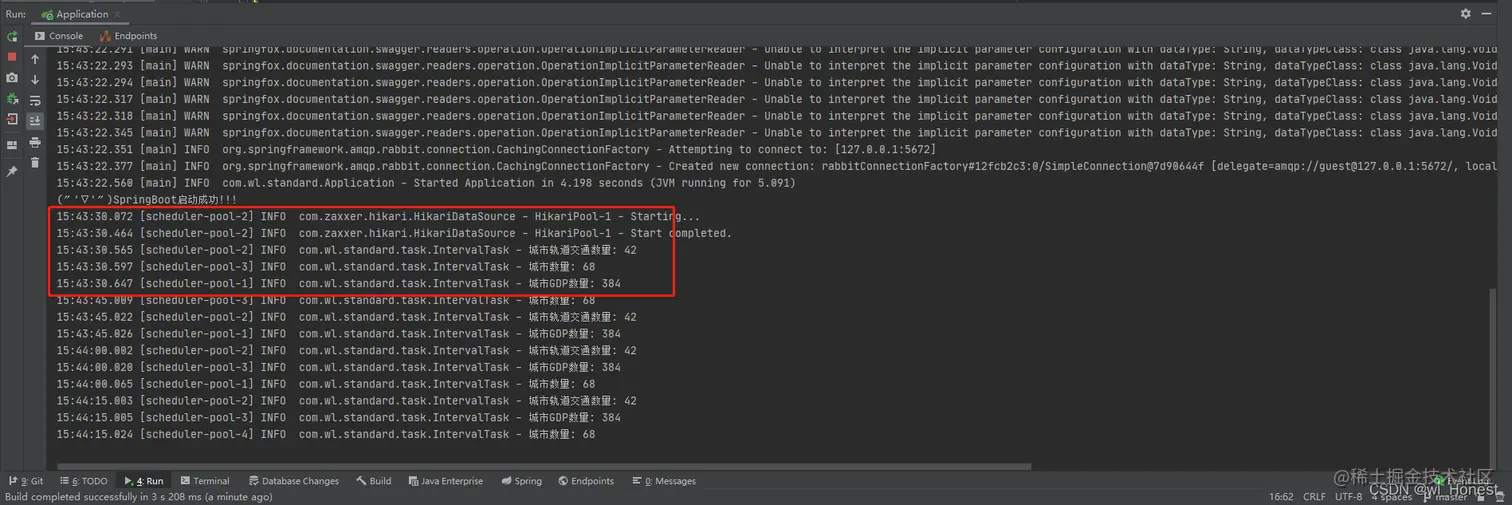Open Database Changes tool window

coord(294,481)
